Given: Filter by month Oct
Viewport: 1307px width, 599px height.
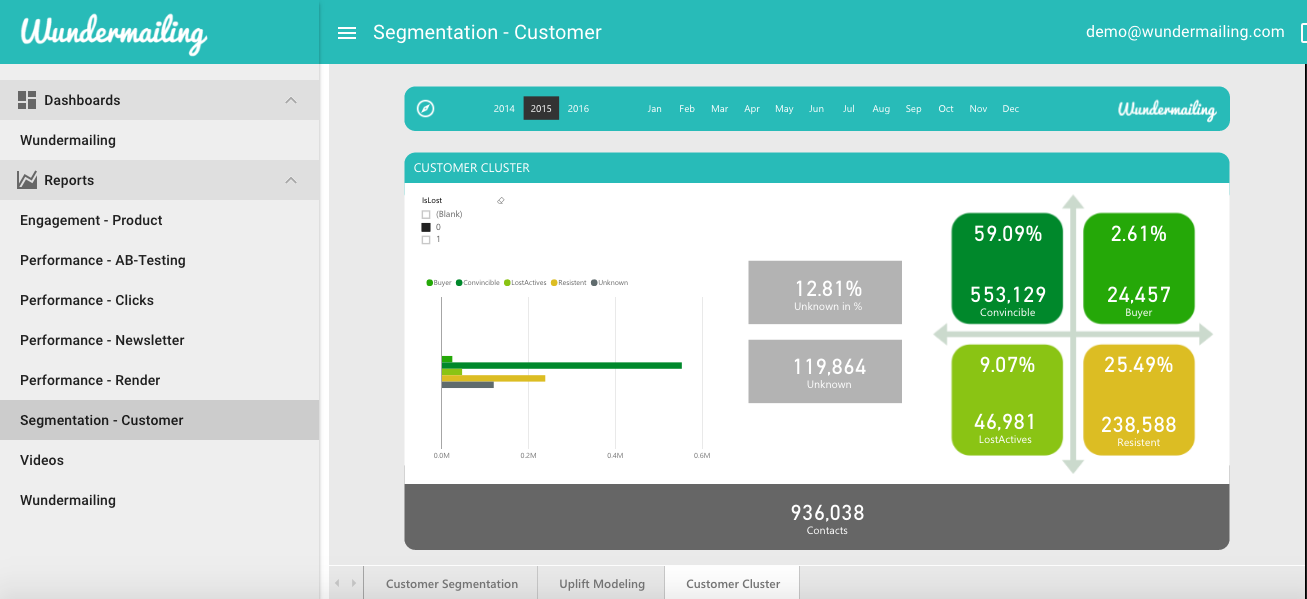Looking at the screenshot, I should 946,109.
